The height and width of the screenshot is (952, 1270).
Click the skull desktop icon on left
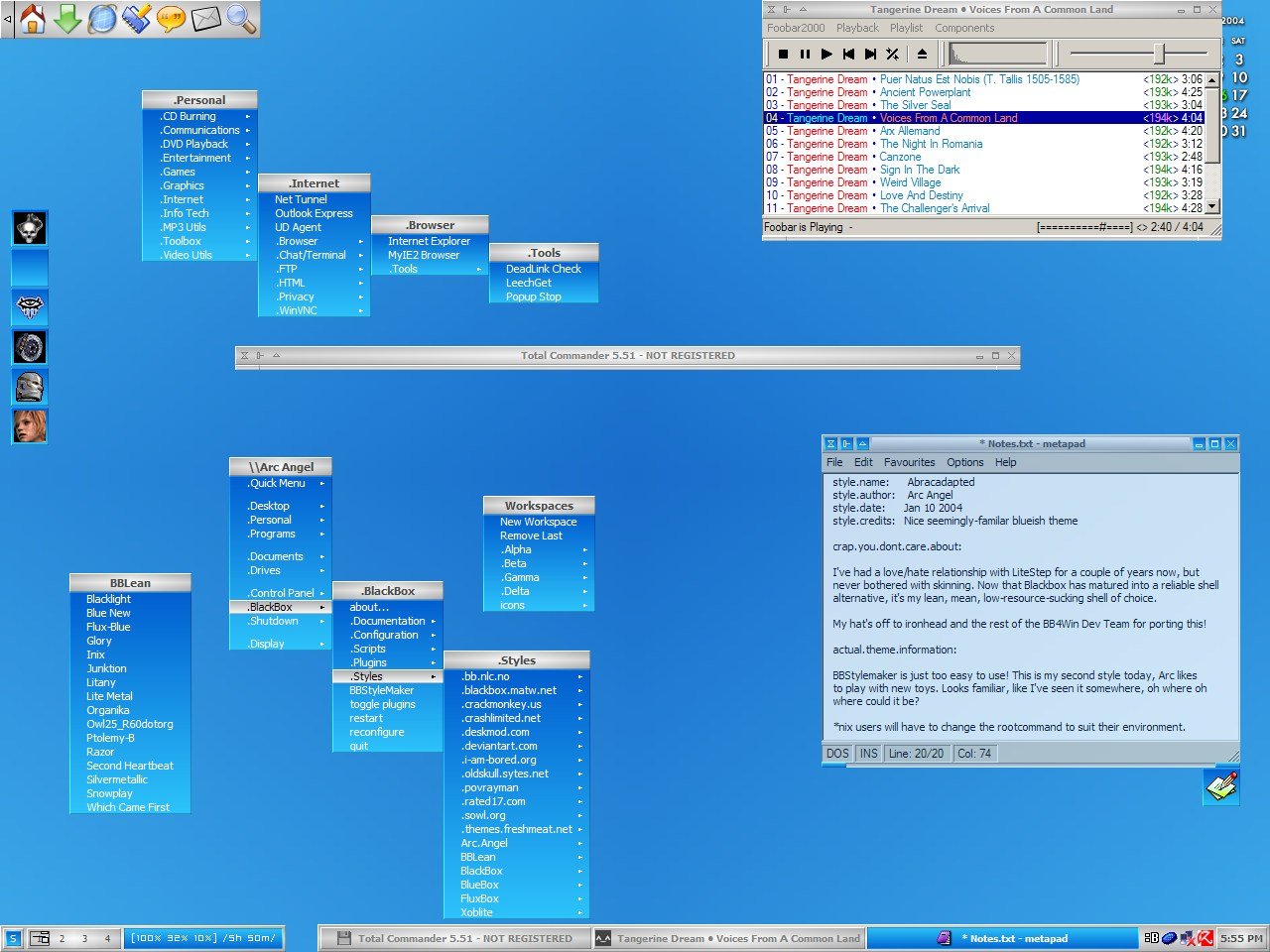pos(30,228)
